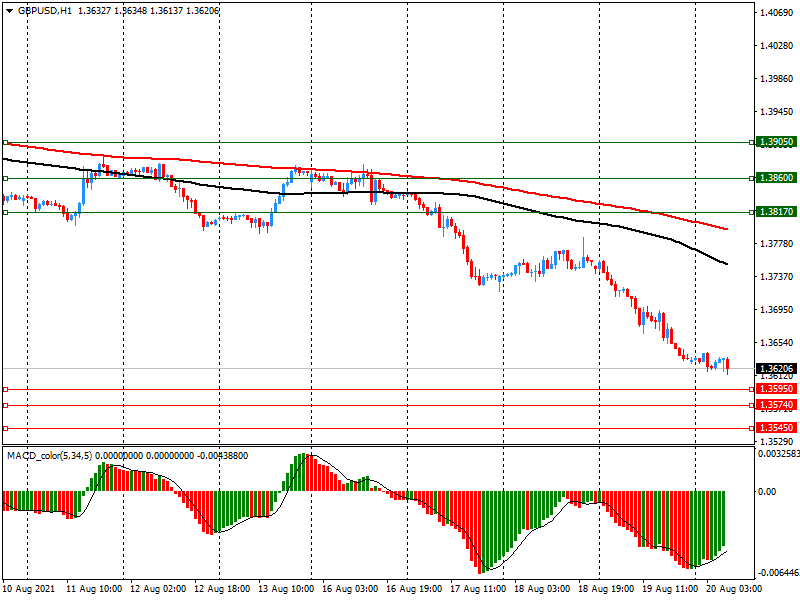The width and height of the screenshot is (800, 600).
Task: Click the 13 Aug 10:00 time axis label
Action: (x=286, y=589)
